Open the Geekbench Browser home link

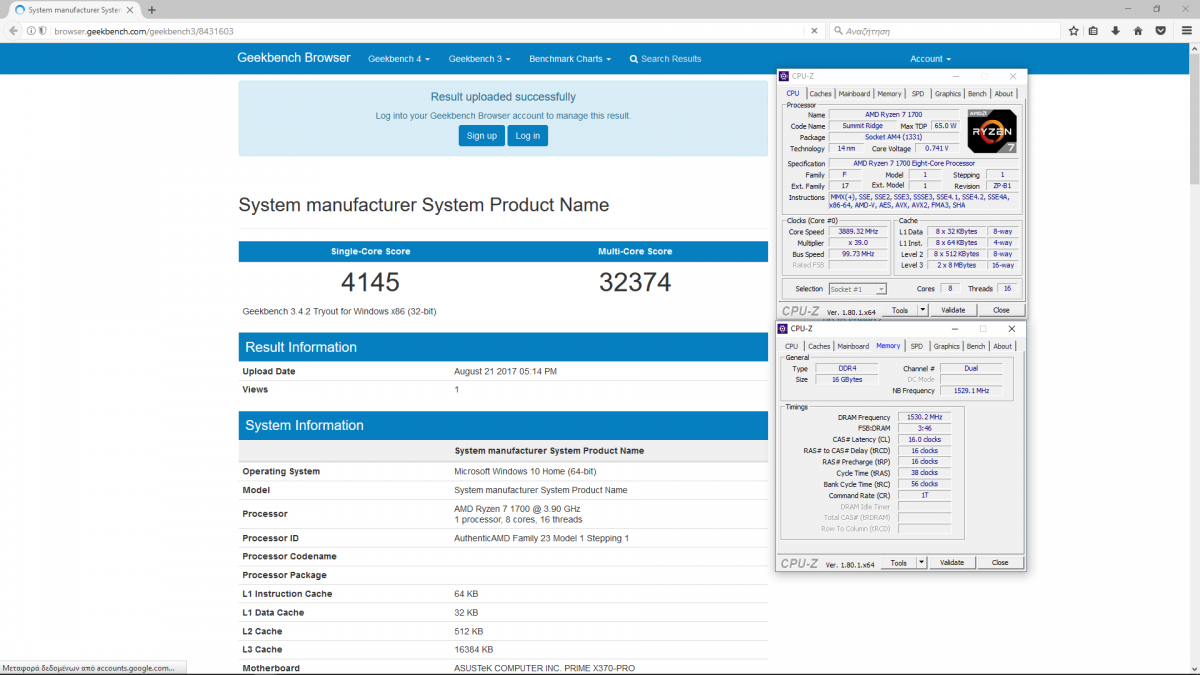[x=294, y=58]
